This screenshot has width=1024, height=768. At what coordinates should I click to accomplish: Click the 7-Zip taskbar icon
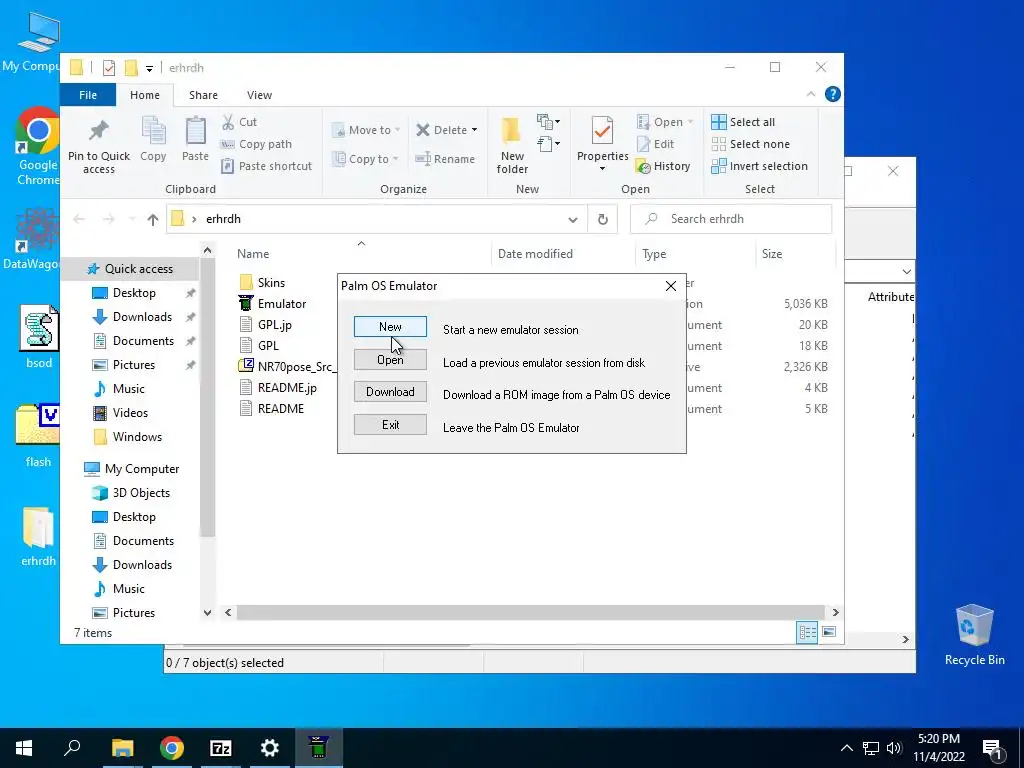click(221, 748)
